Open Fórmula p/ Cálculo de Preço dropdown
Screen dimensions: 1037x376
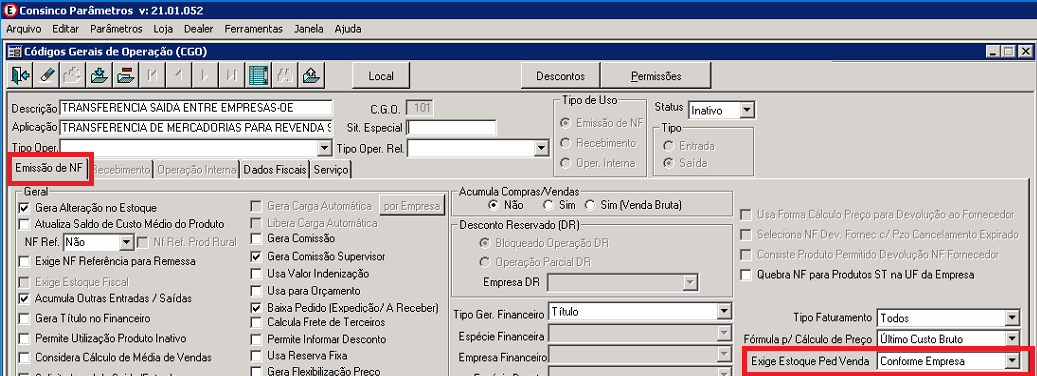(1012, 340)
